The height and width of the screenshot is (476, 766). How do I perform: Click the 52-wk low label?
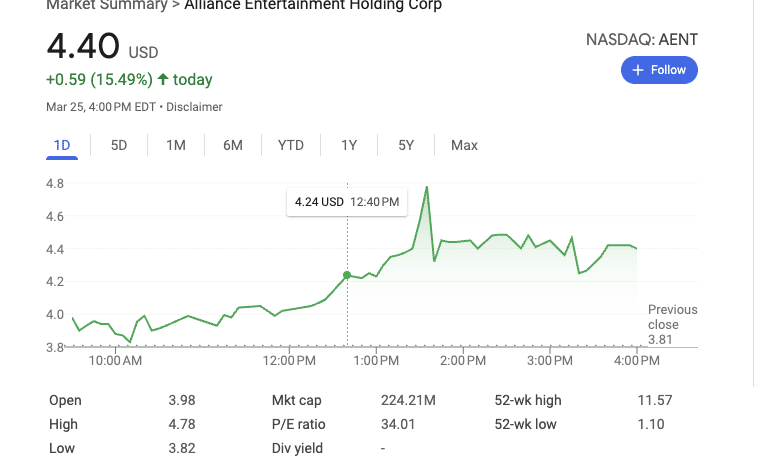(525, 424)
